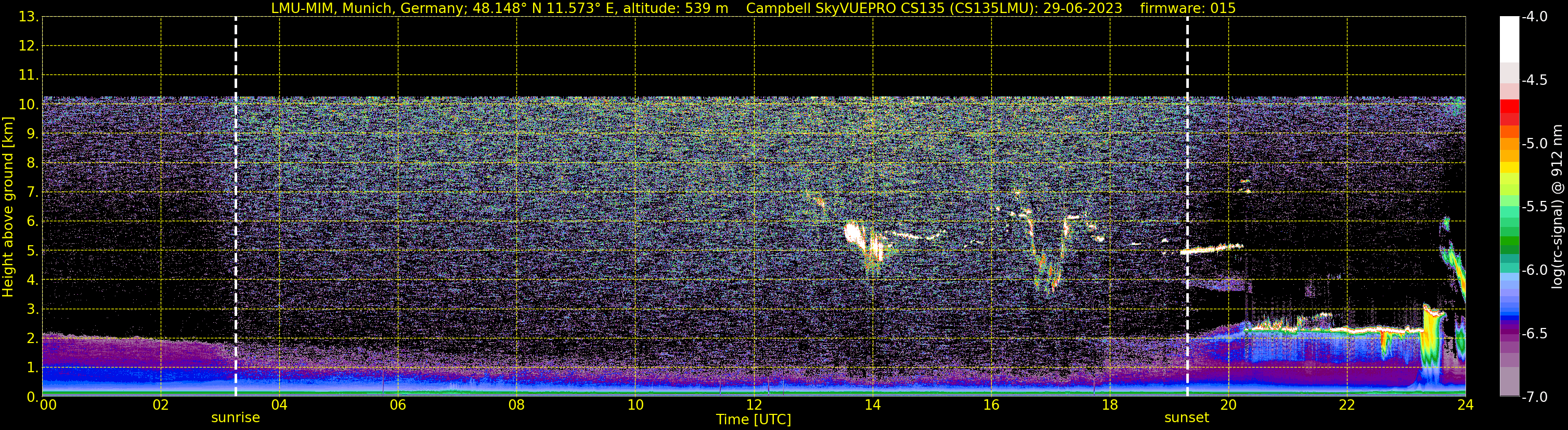
Task: Click the date '29-06-2023' in the title
Action: pos(1083,8)
